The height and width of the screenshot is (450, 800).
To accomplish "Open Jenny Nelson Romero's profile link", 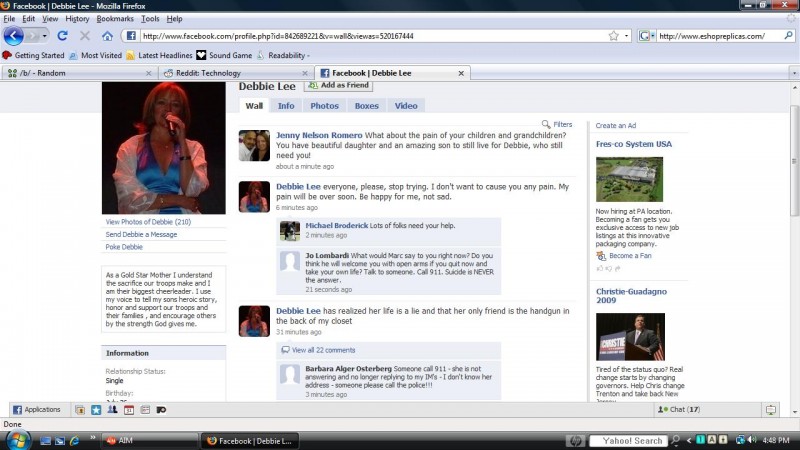I will click(319, 135).
